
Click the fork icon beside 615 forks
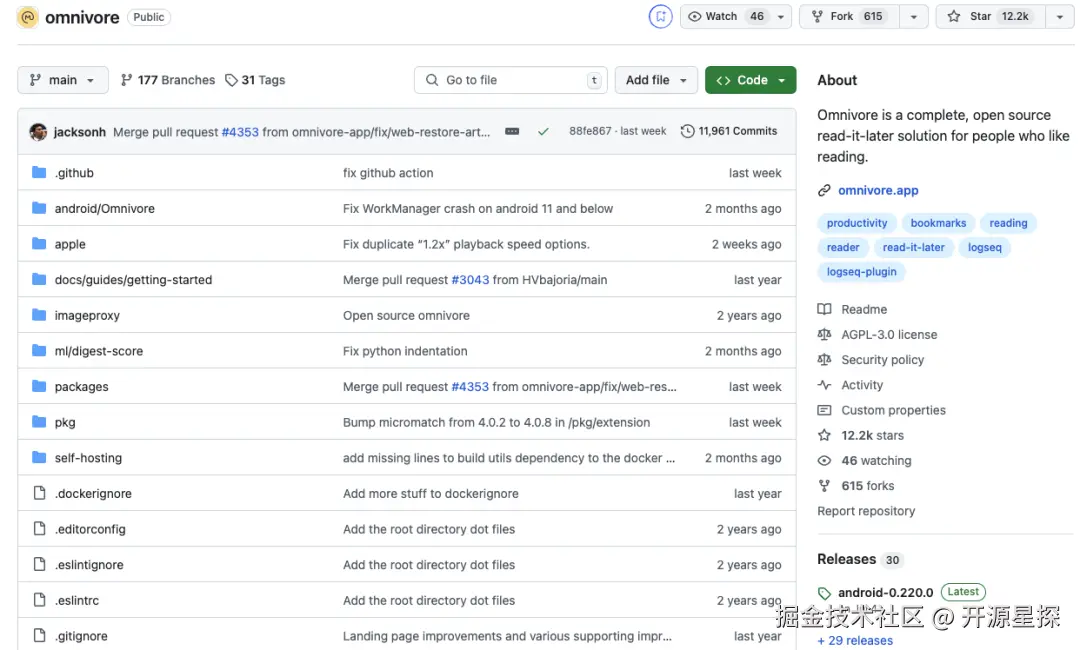click(824, 485)
